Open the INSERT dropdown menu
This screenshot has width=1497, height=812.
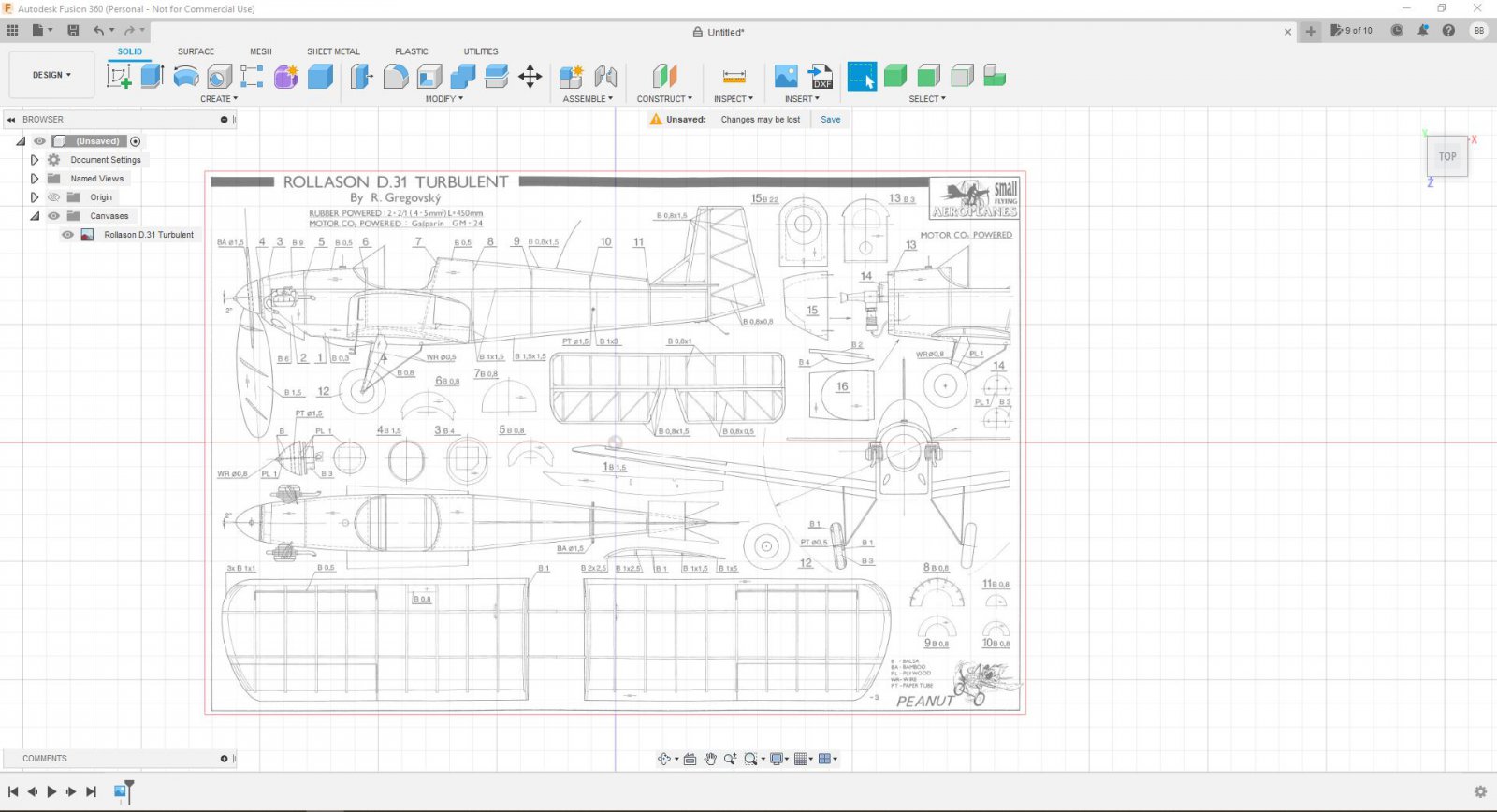point(802,98)
